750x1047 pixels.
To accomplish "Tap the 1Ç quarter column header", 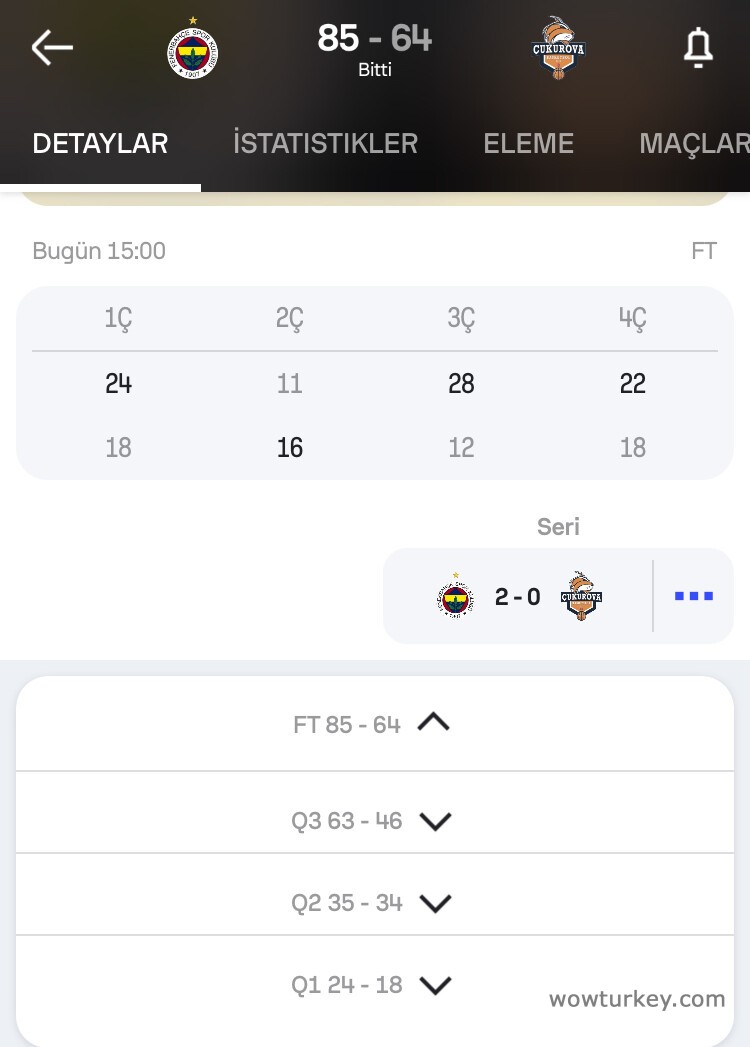I will pyautogui.click(x=118, y=318).
